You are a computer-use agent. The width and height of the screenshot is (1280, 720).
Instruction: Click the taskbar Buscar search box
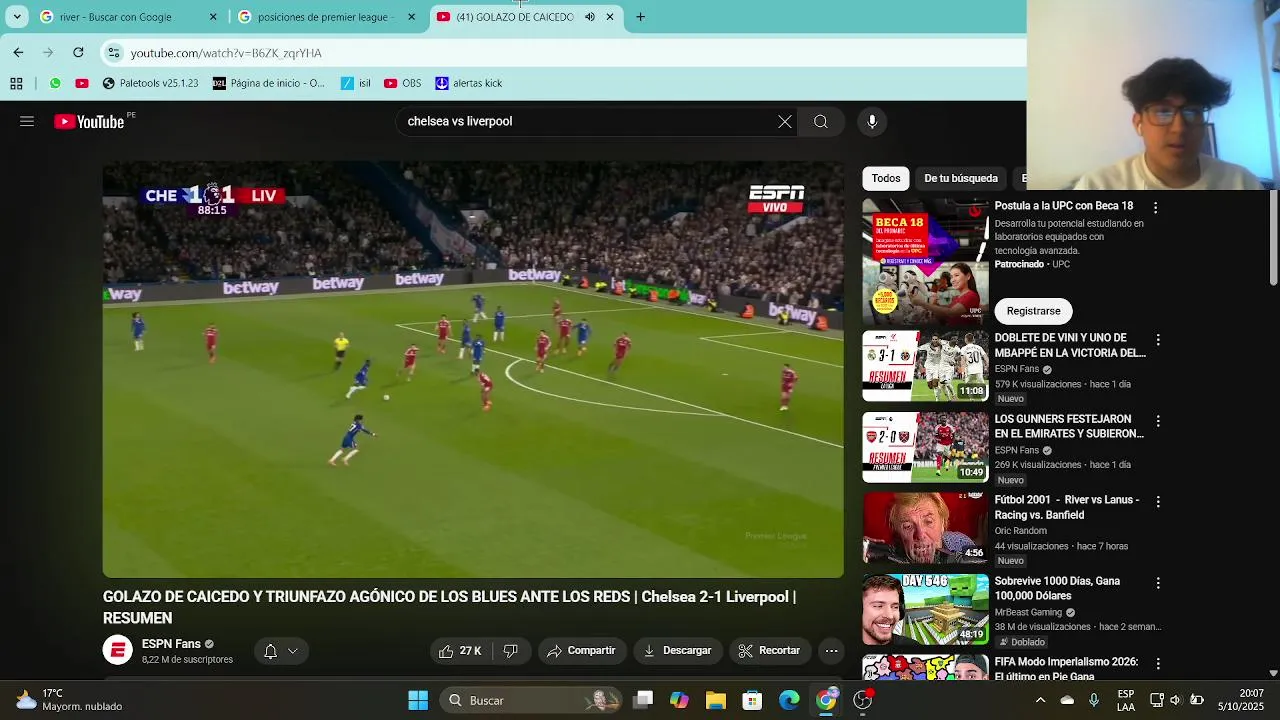[x=532, y=700]
